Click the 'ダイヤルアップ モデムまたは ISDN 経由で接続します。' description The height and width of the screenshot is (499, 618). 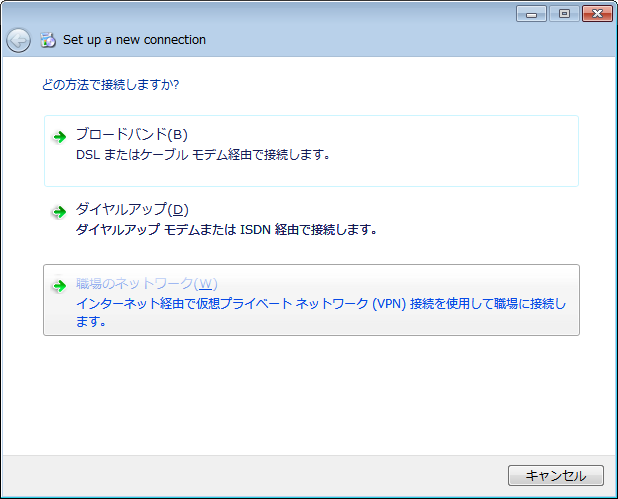click(x=226, y=229)
